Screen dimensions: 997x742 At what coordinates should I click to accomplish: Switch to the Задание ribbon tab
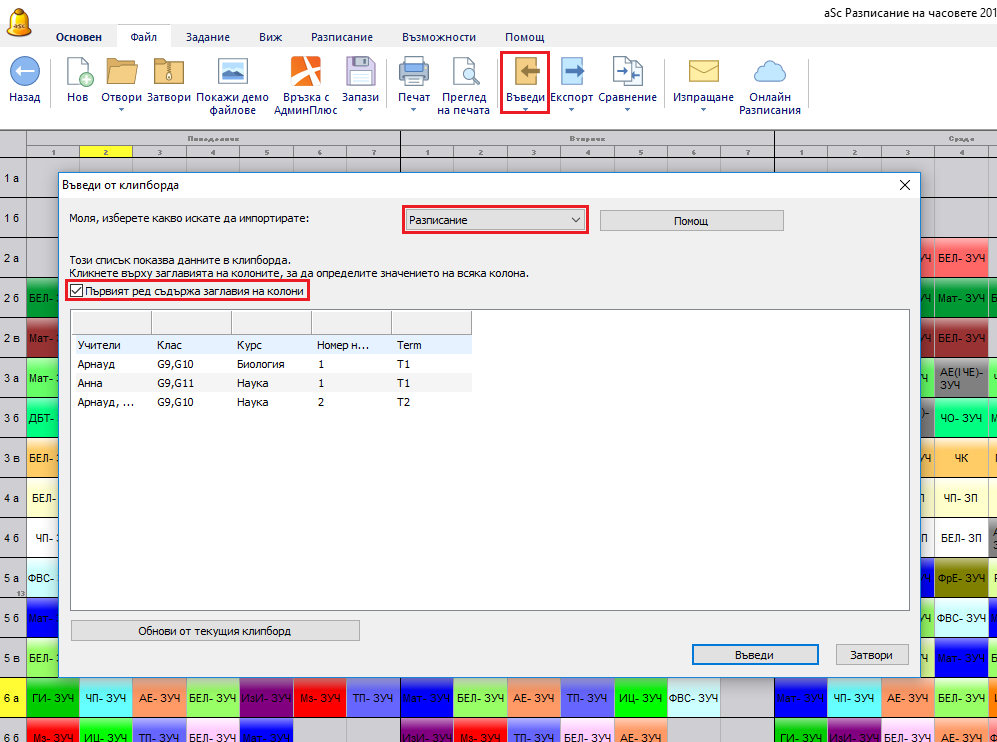click(x=207, y=37)
